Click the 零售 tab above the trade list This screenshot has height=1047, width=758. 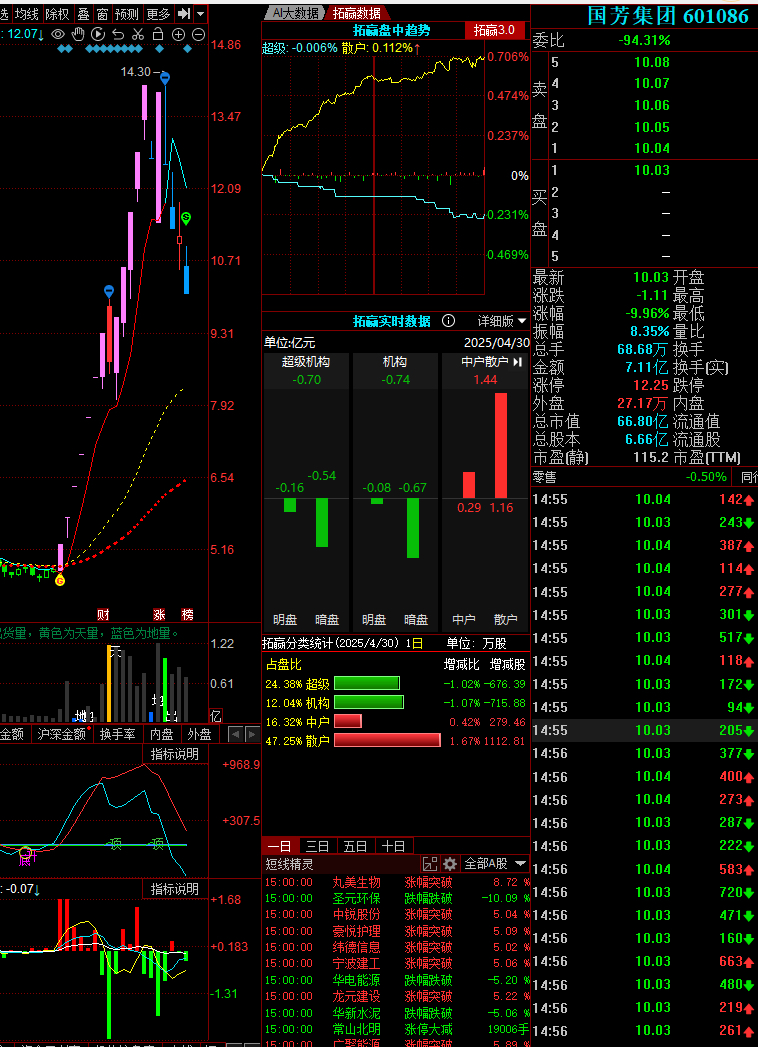[x=546, y=477]
